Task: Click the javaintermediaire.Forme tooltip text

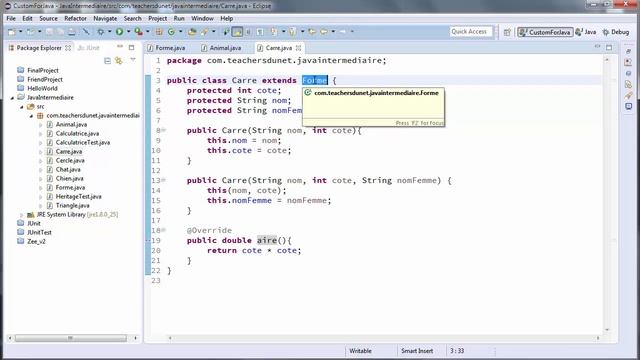Action: click(376, 93)
